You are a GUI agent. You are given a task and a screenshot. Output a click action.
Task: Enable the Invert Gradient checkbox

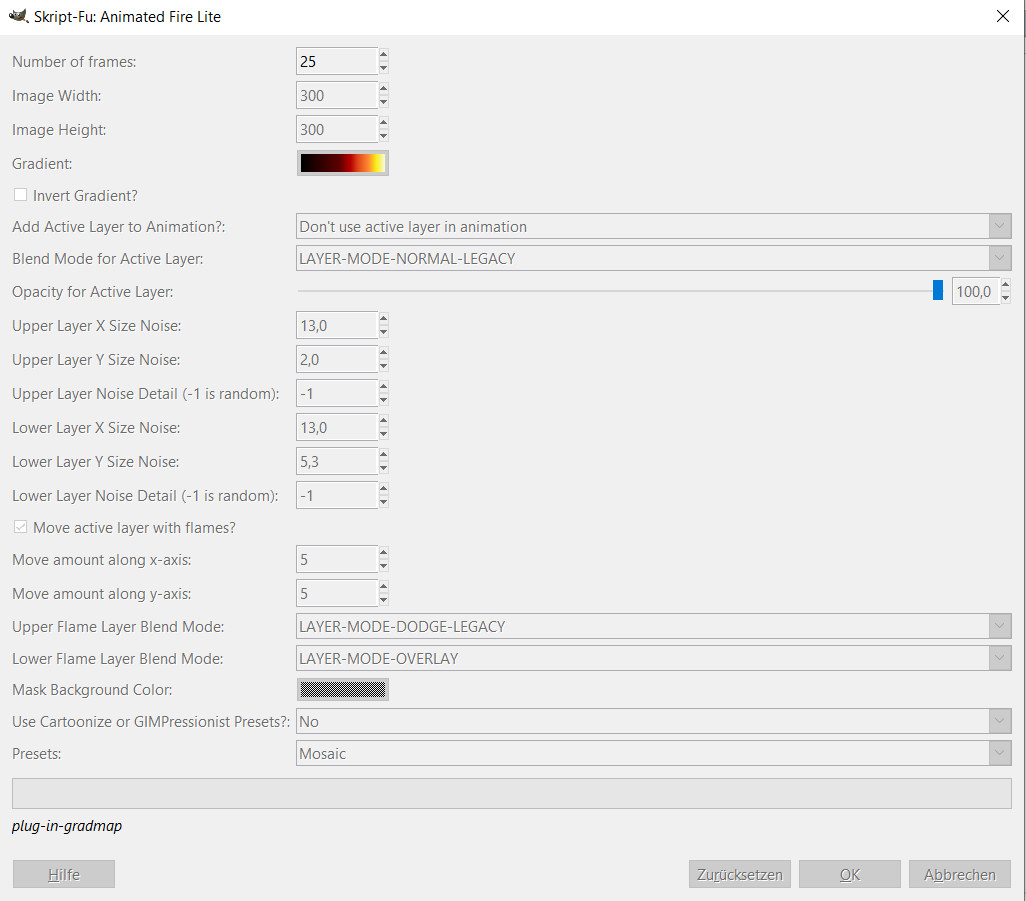(20, 195)
